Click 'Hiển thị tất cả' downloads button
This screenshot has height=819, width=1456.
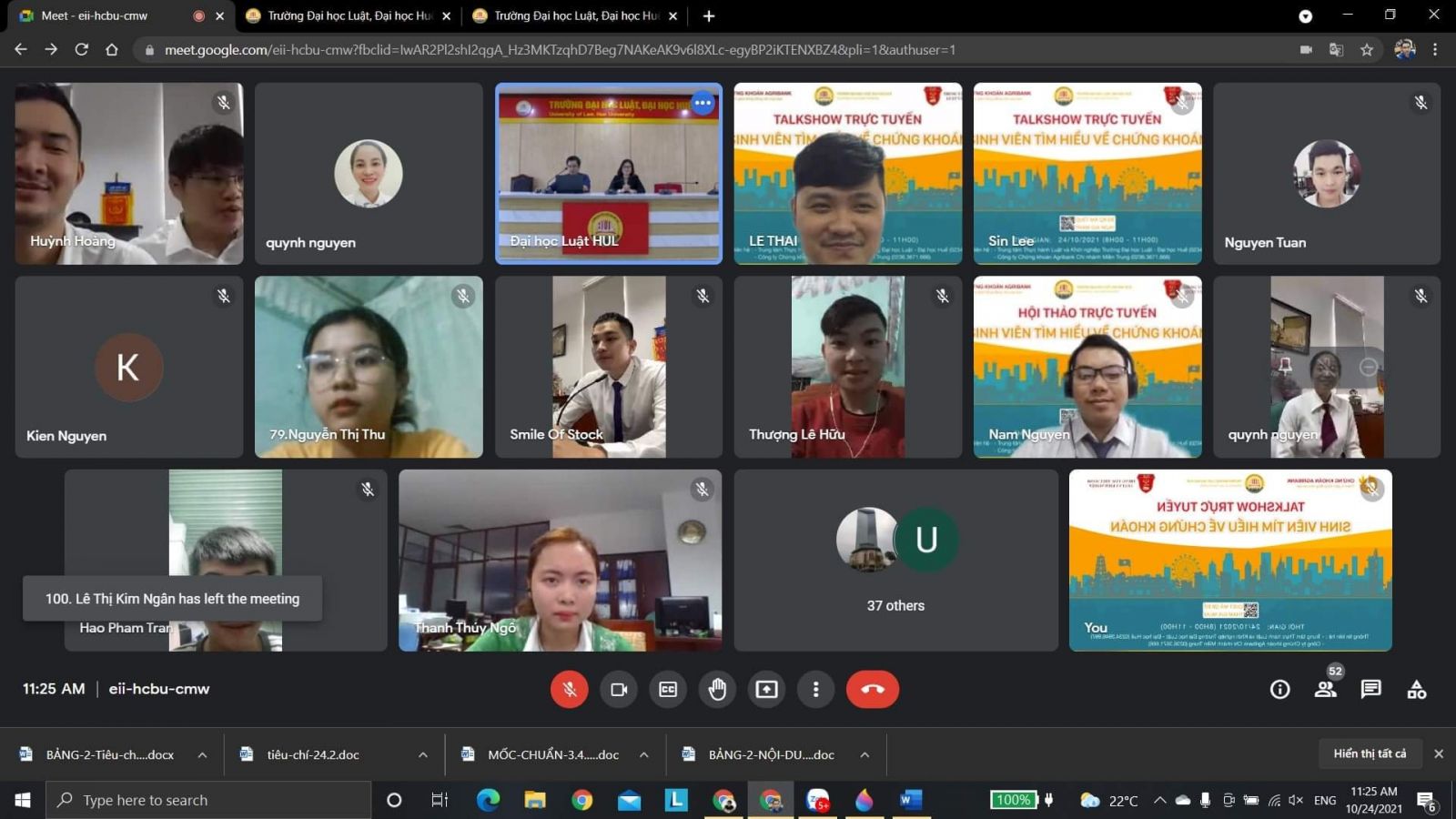(1370, 753)
